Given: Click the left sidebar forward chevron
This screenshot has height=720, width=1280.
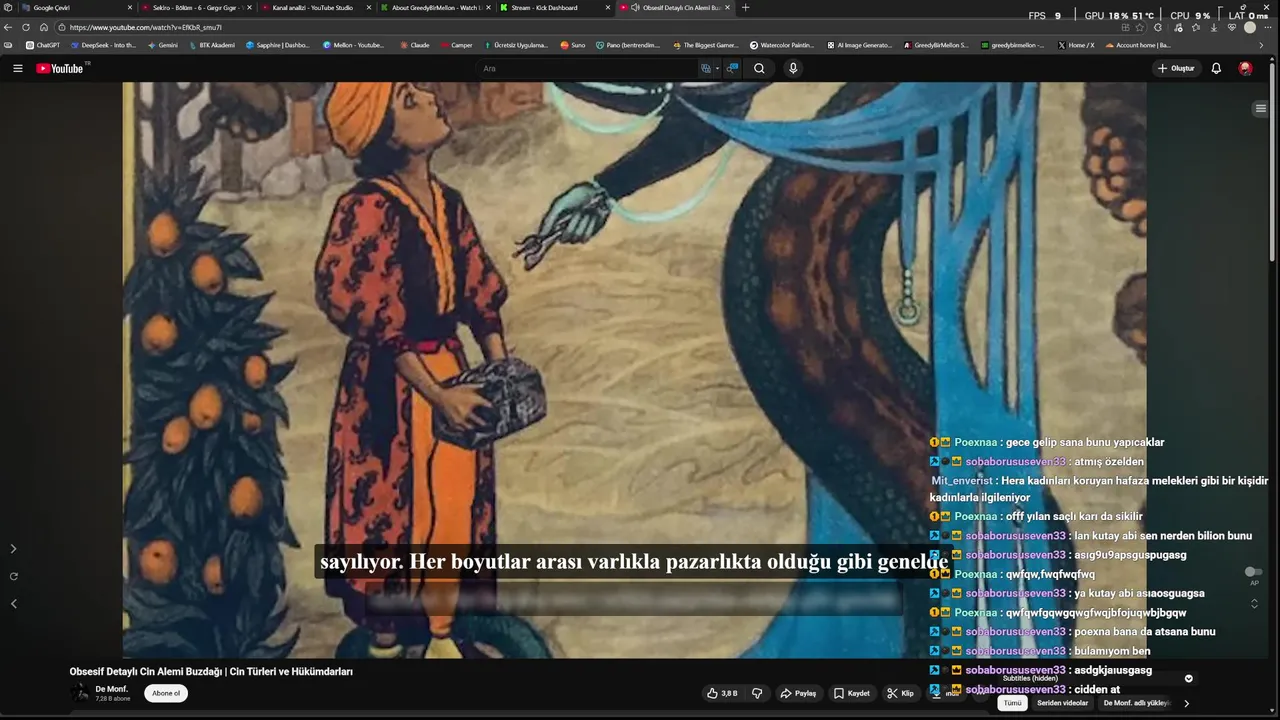Looking at the screenshot, I should tap(13, 549).
